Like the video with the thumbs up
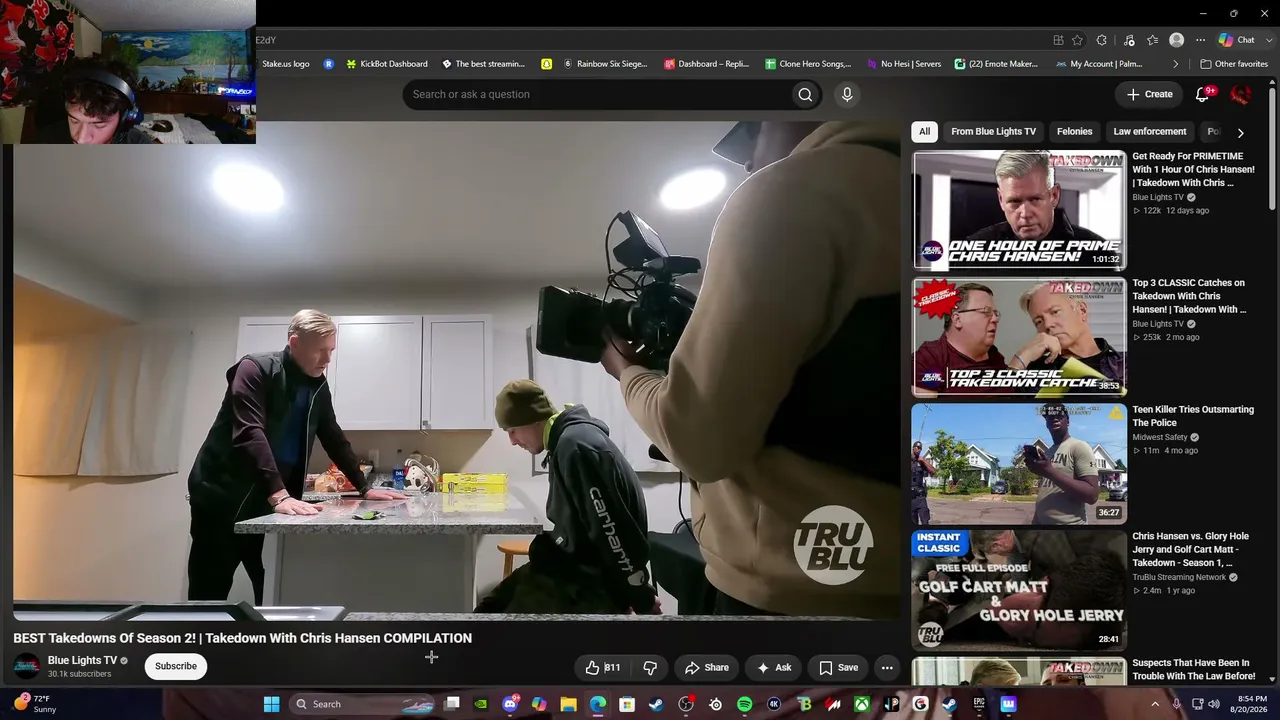This screenshot has width=1280, height=720. [x=603, y=668]
